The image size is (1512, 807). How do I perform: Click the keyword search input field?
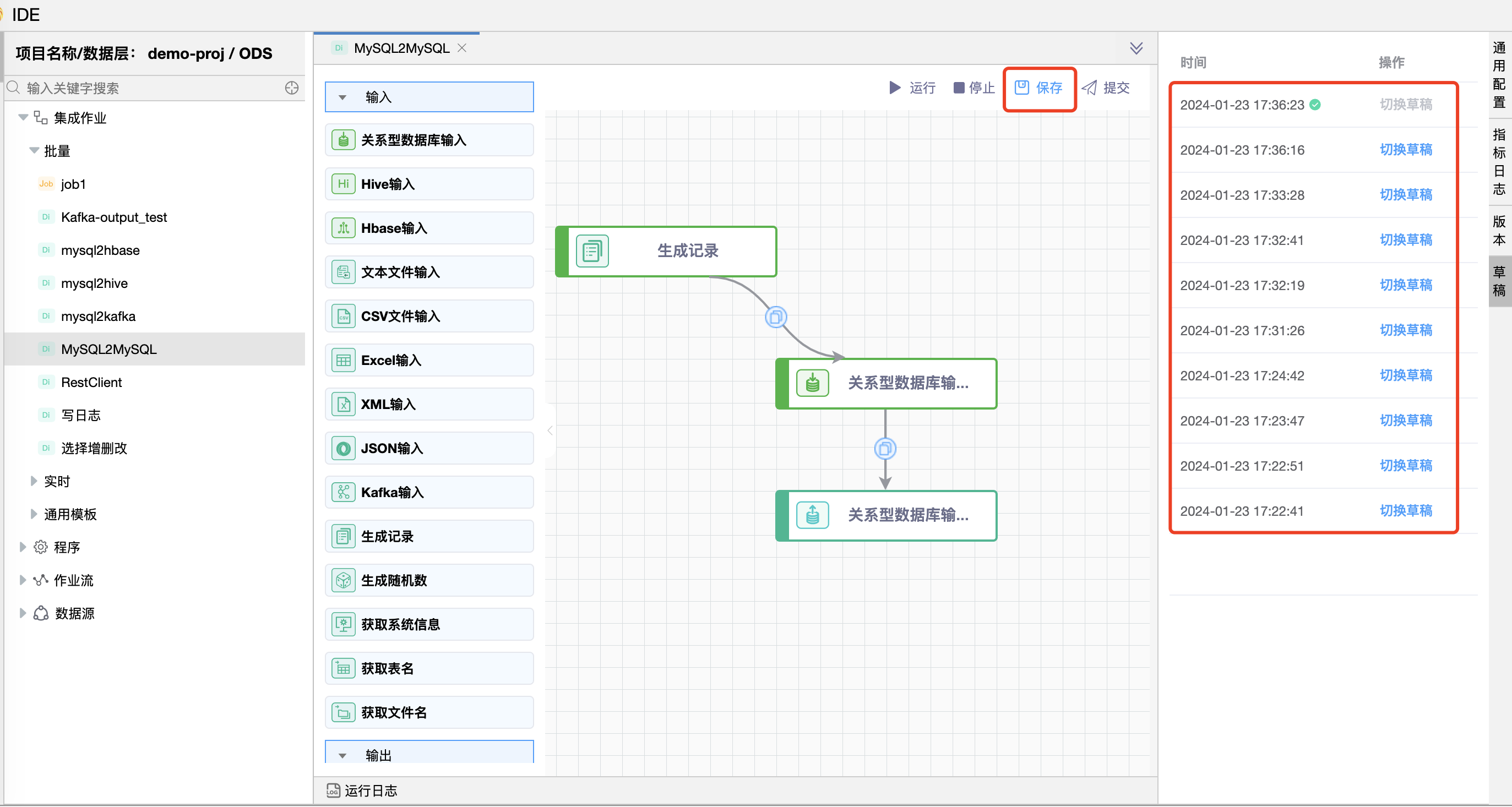(x=146, y=88)
